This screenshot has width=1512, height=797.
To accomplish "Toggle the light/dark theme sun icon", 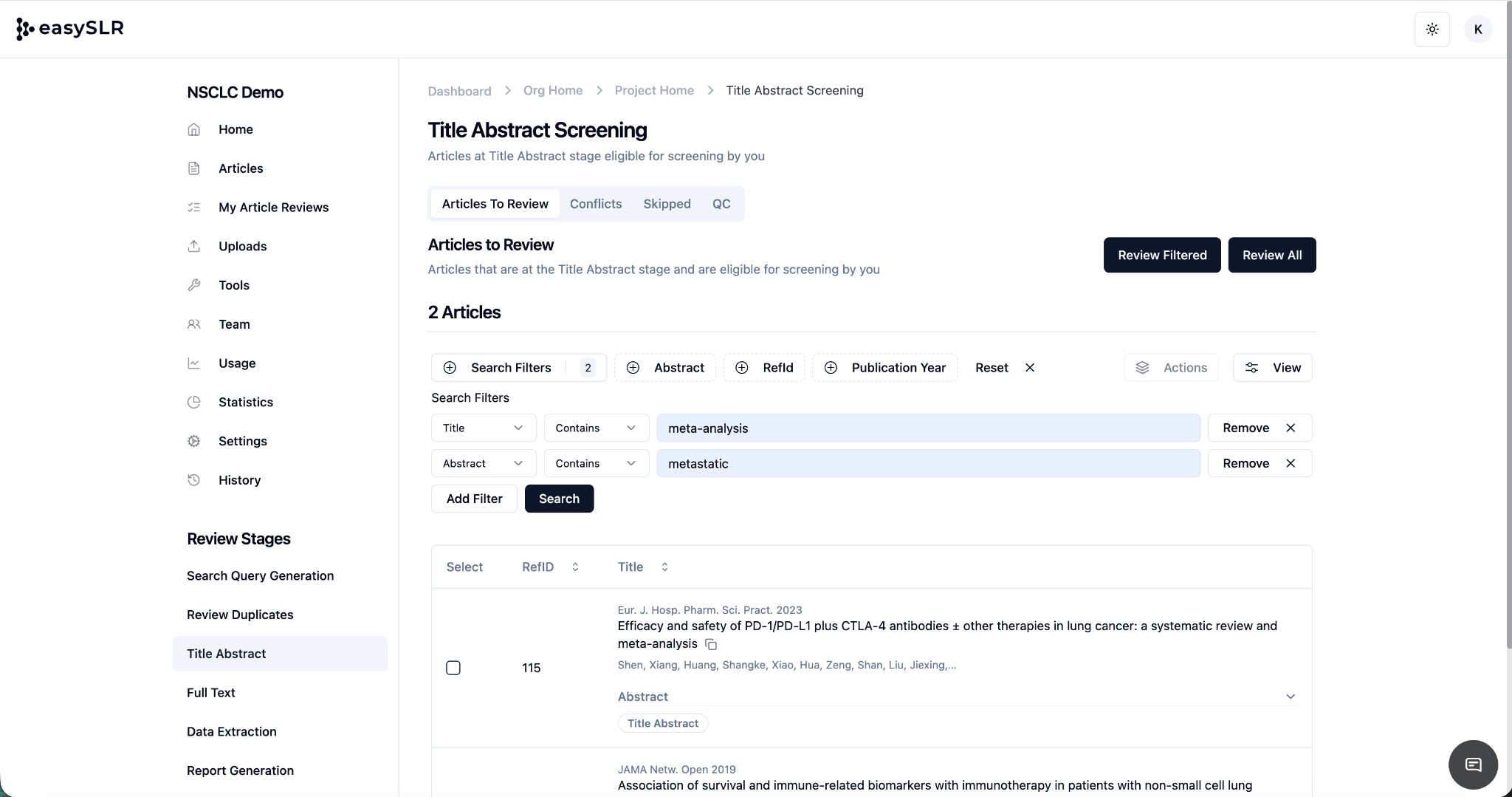I will pyautogui.click(x=1432, y=30).
